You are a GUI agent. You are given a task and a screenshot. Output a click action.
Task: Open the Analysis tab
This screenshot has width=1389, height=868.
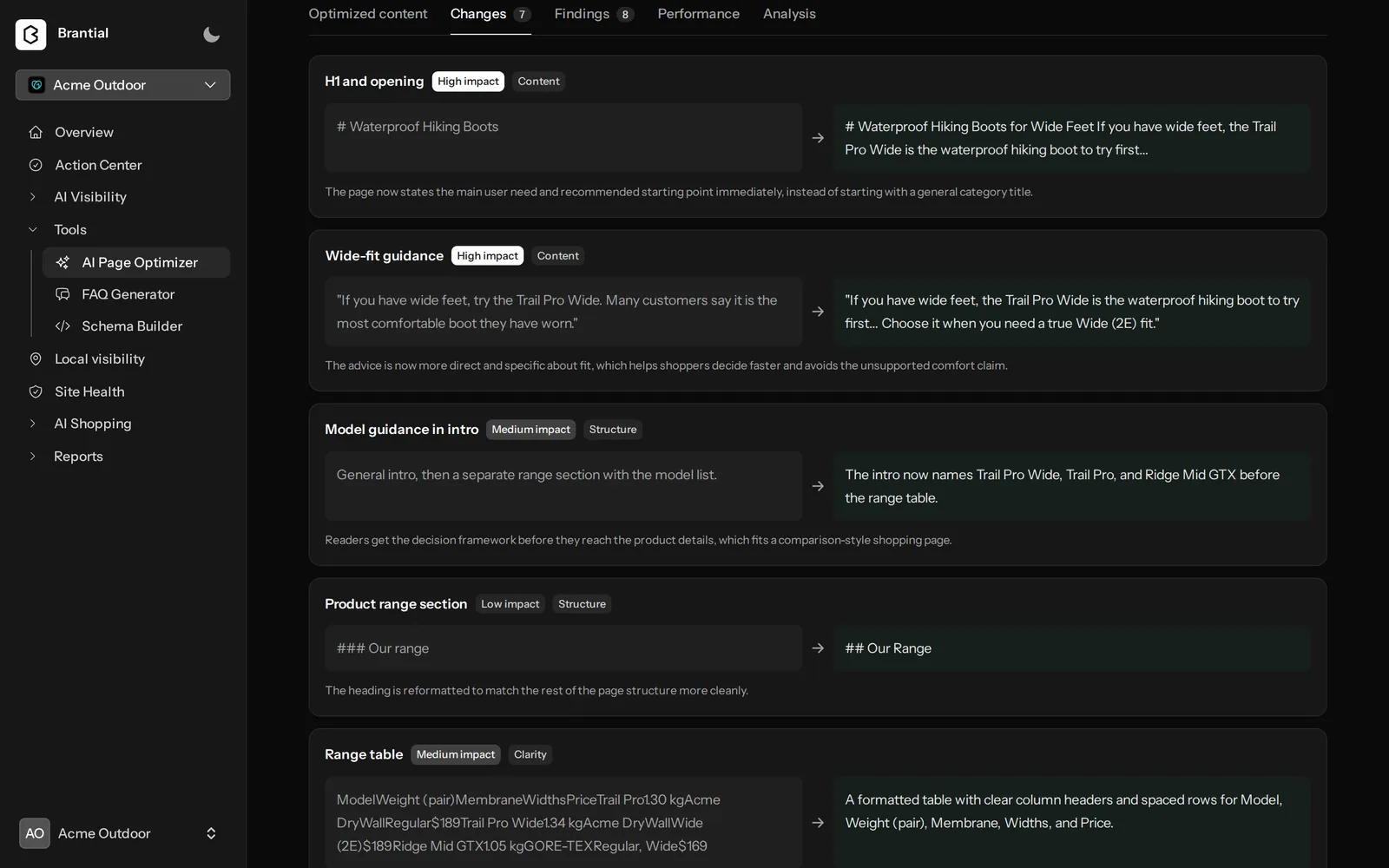pyautogui.click(x=789, y=14)
